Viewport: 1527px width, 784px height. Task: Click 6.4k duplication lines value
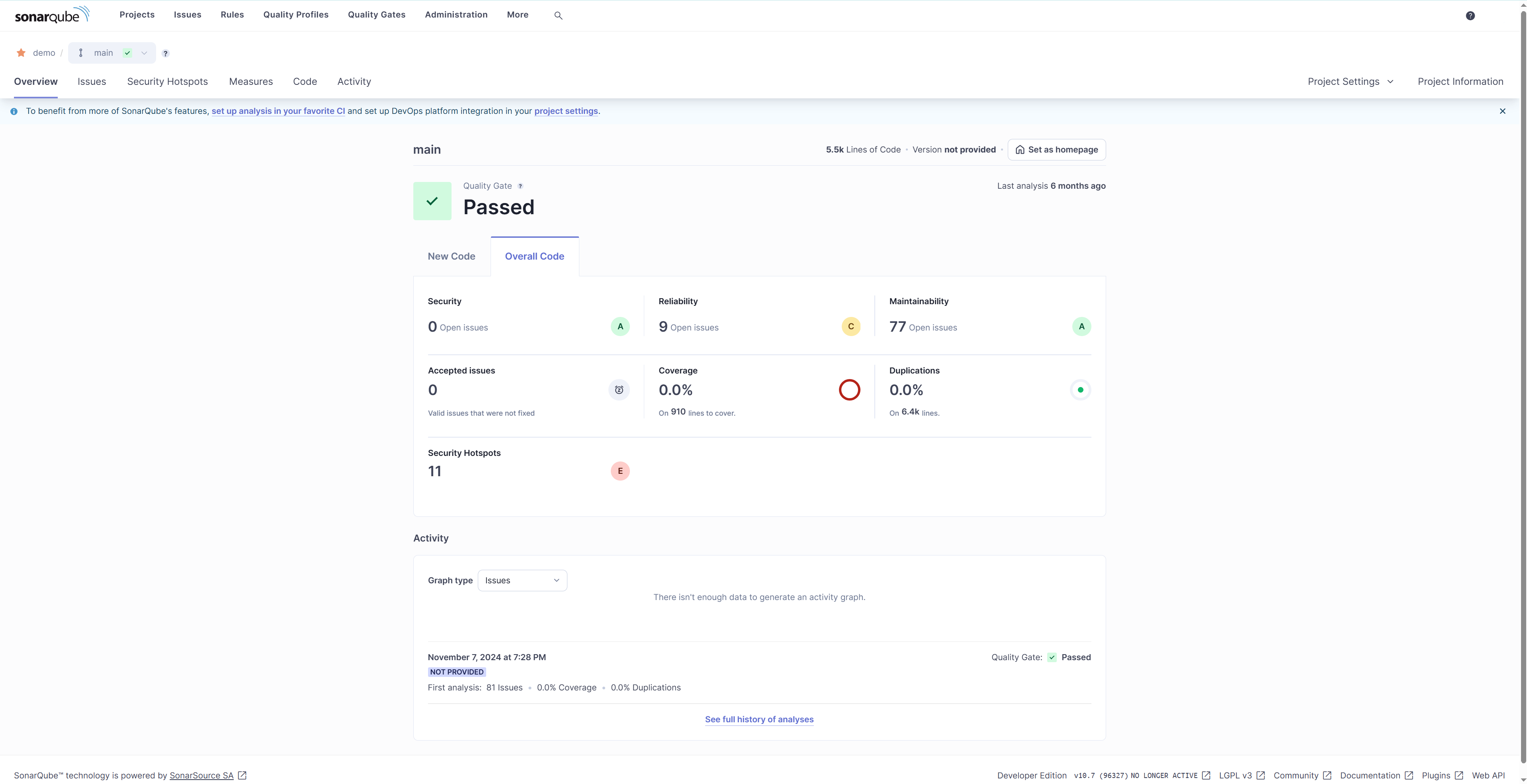910,412
